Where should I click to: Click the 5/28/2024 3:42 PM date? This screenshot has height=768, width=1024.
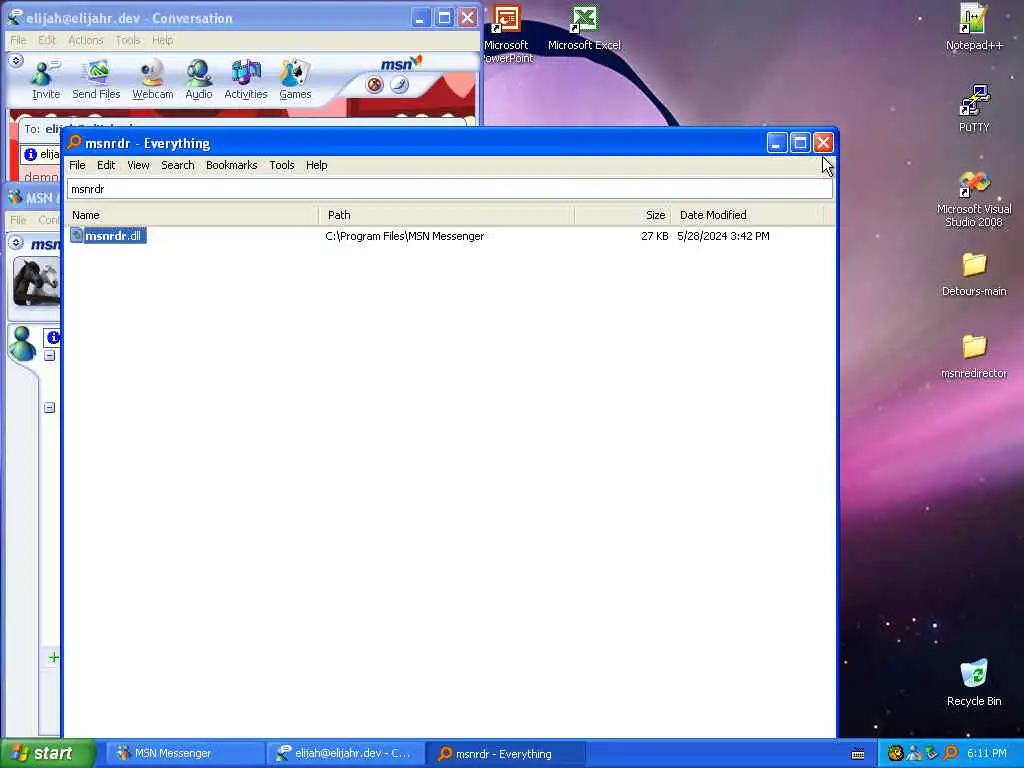(723, 236)
